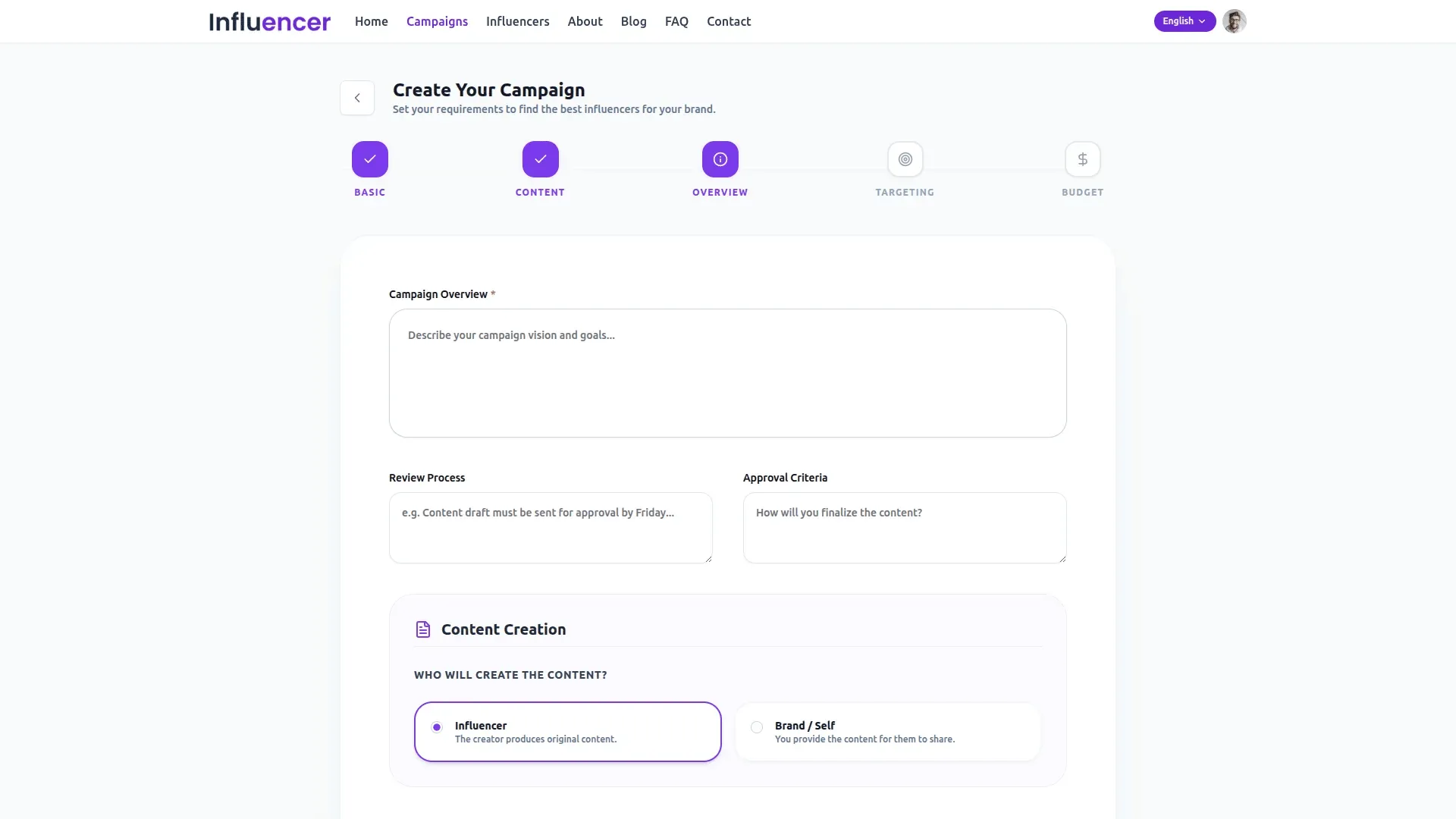Select the Influencer radio option

437,727
